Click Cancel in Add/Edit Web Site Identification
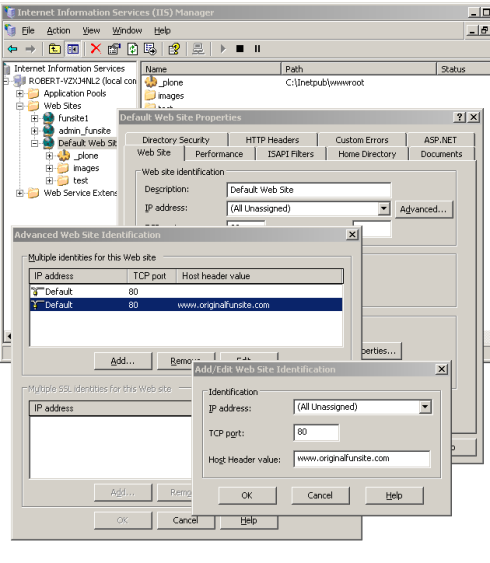 point(320,495)
